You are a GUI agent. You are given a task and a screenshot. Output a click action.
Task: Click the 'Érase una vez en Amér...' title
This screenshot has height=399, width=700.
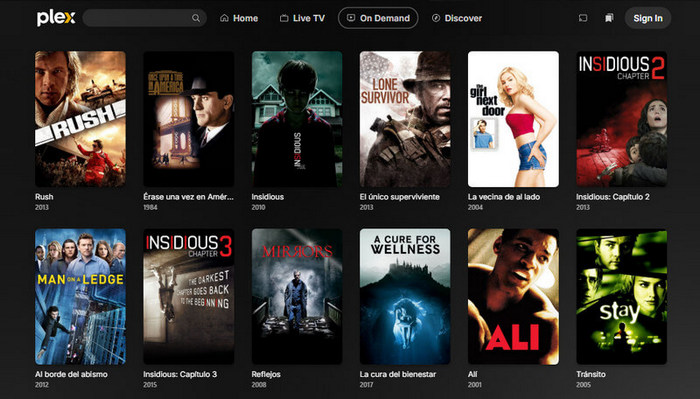coord(188,197)
